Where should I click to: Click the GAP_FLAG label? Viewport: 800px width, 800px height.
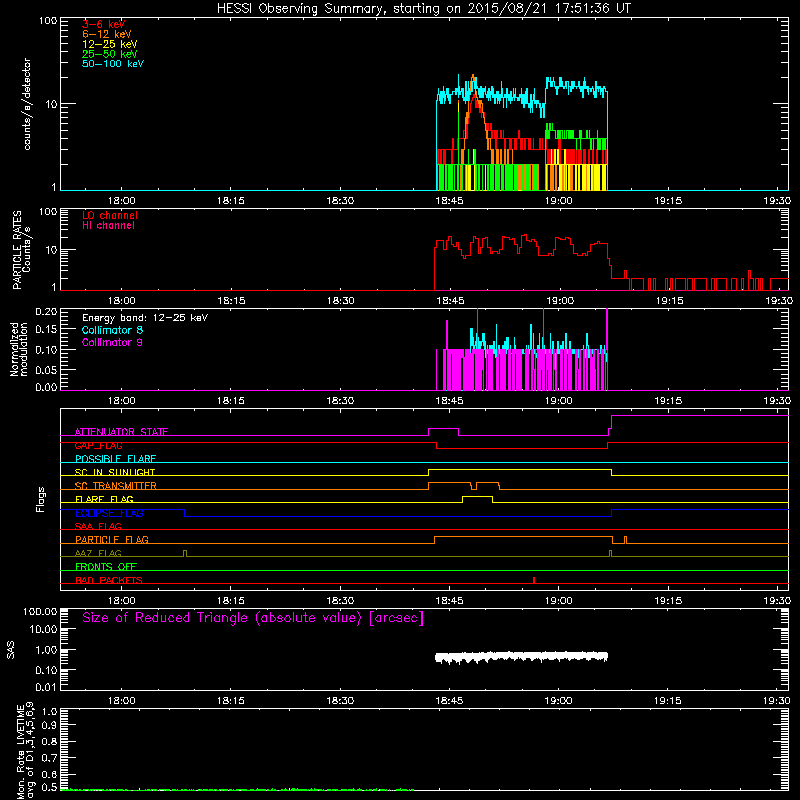point(98,445)
